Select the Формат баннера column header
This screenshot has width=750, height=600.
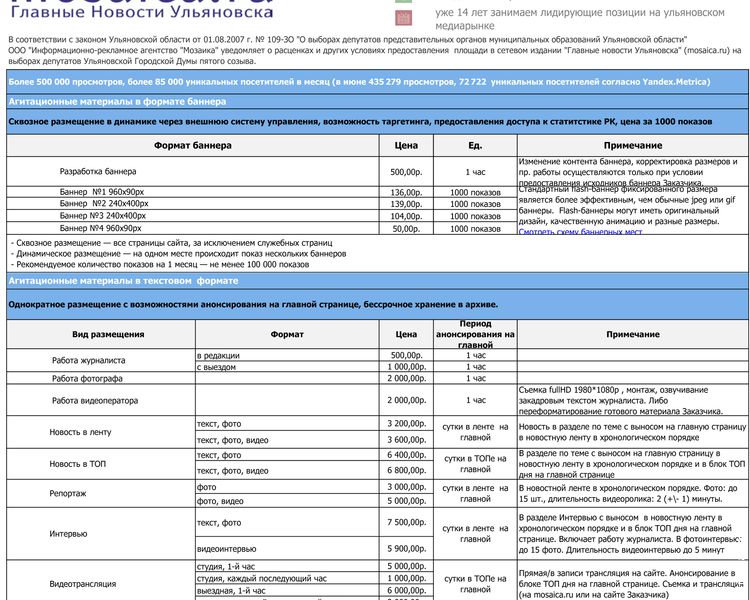(x=193, y=146)
